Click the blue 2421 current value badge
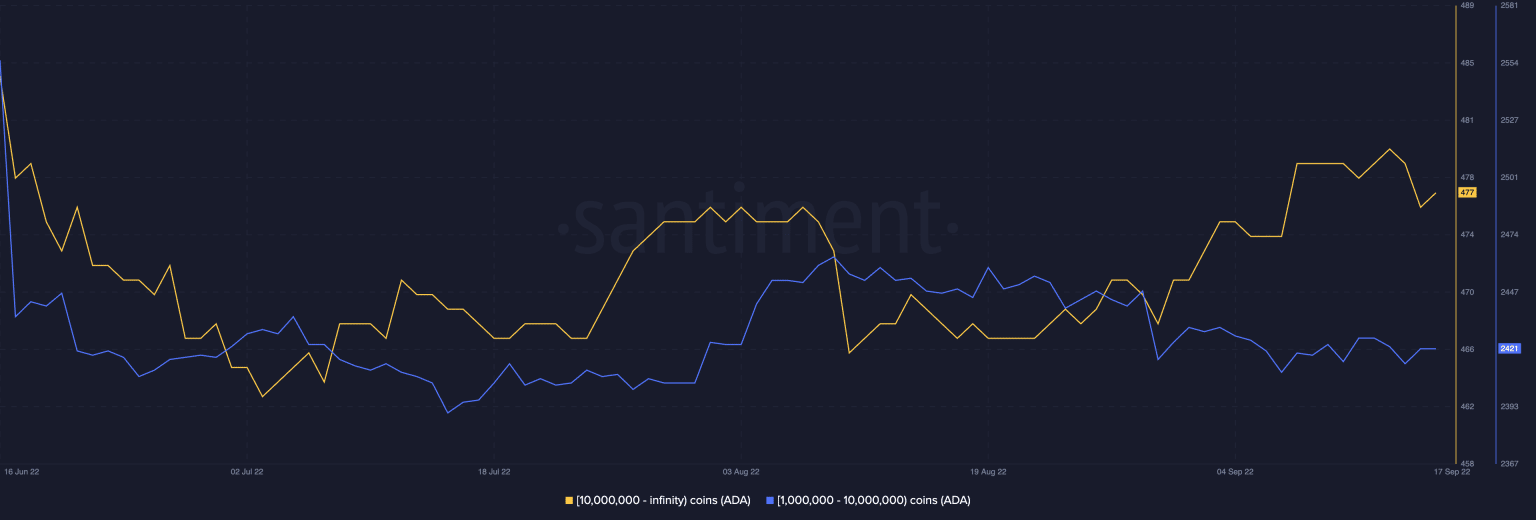 [x=1509, y=348]
